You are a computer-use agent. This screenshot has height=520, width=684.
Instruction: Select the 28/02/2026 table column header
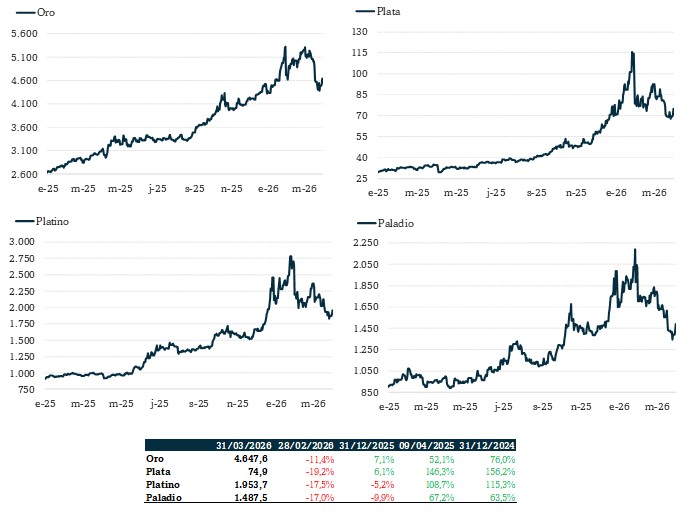click(307, 445)
